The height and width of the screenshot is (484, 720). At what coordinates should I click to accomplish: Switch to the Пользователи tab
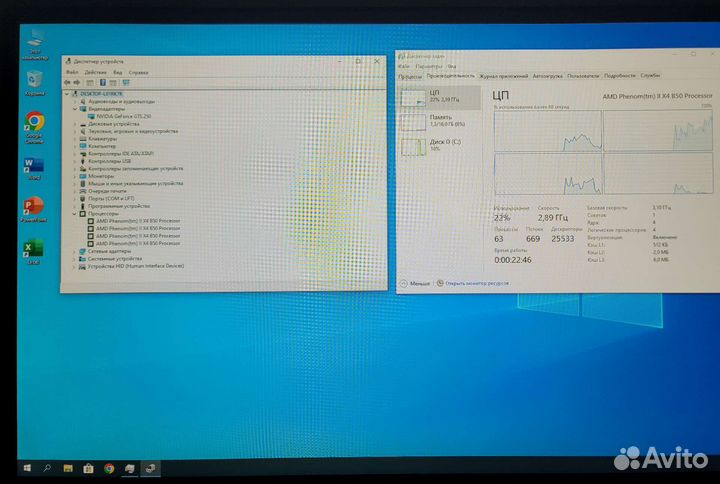tap(583, 76)
